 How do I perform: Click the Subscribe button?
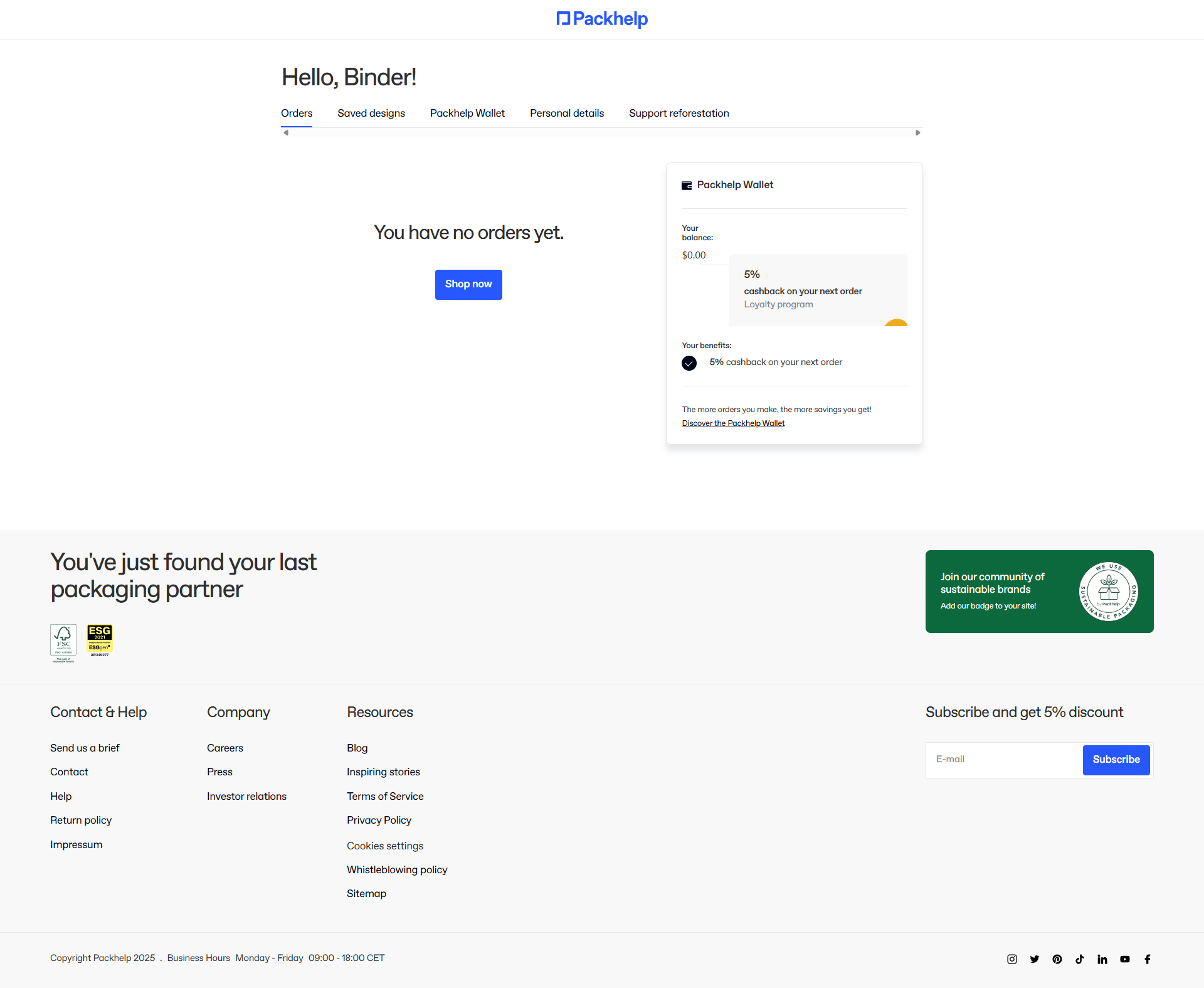point(1116,760)
